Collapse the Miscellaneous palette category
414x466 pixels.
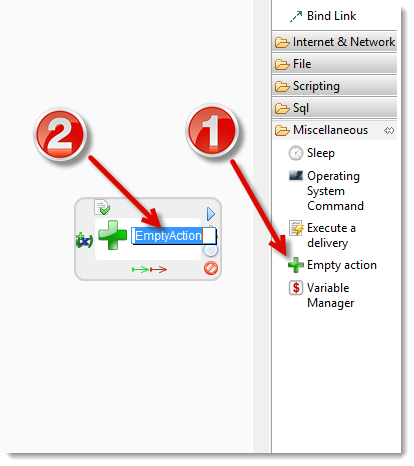tap(328, 130)
